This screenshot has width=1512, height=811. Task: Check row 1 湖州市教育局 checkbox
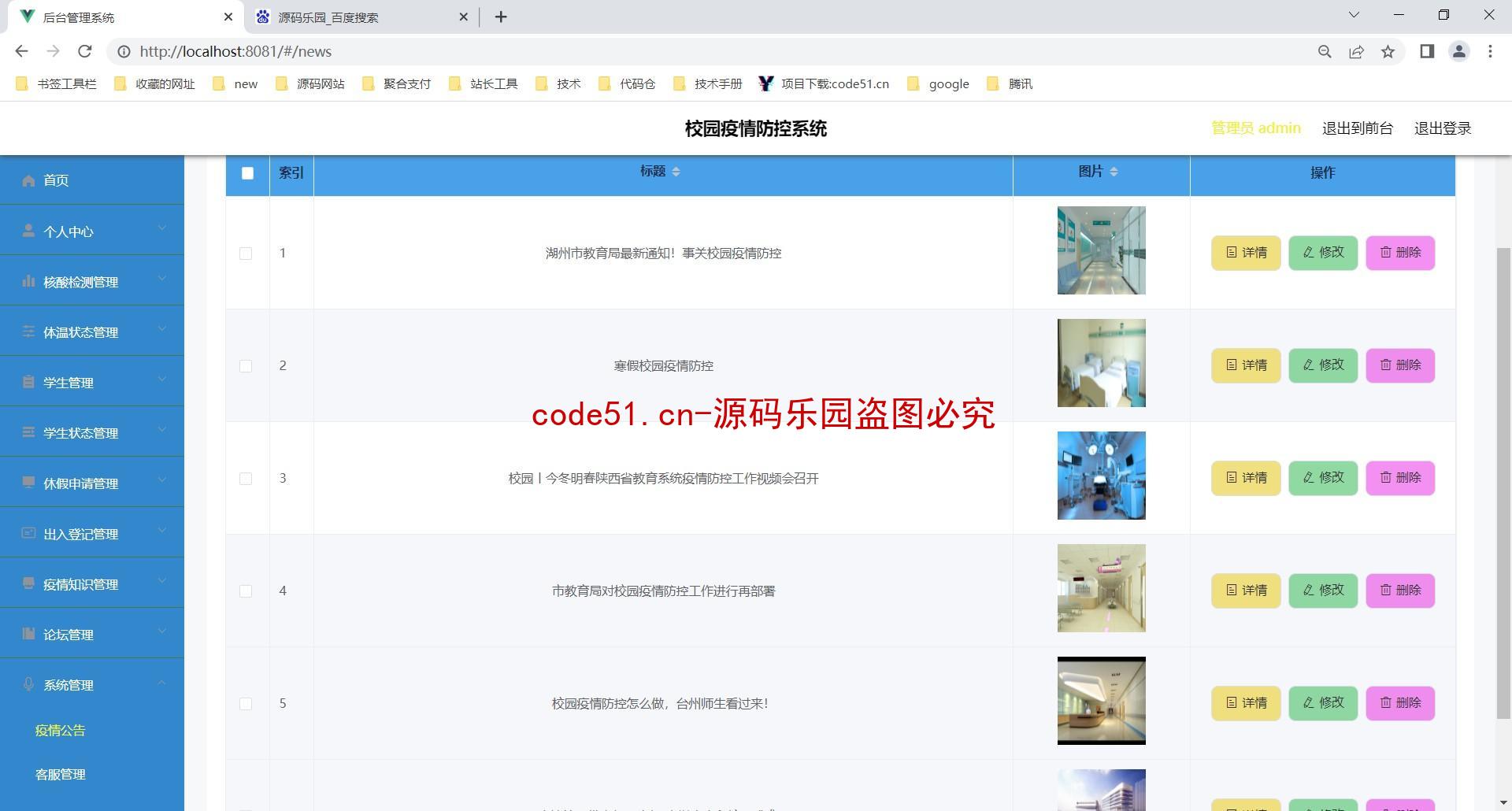[x=246, y=254]
